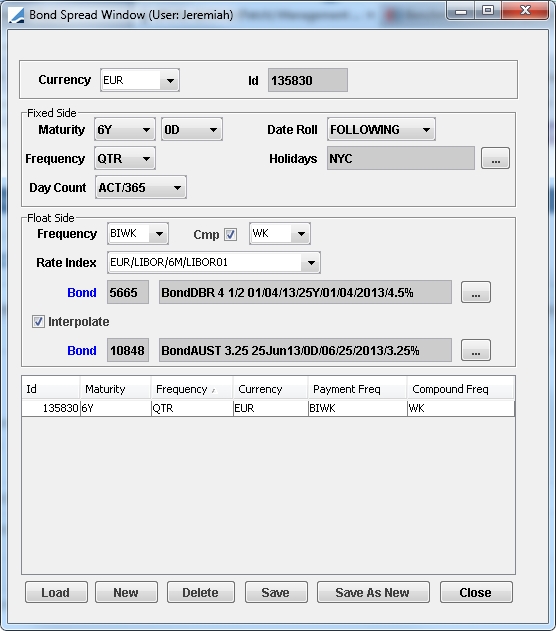The width and height of the screenshot is (556, 631).
Task: Open the Day Count ACT/365 dropdown
Action: tap(141, 188)
